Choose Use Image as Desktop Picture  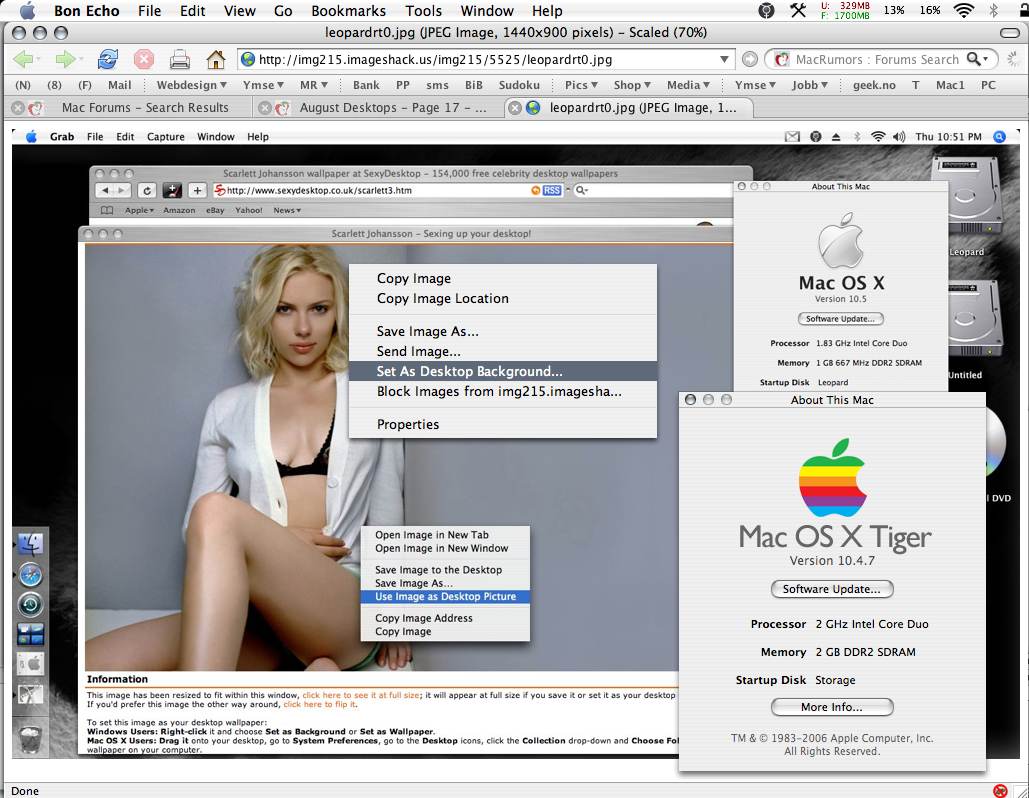point(445,597)
